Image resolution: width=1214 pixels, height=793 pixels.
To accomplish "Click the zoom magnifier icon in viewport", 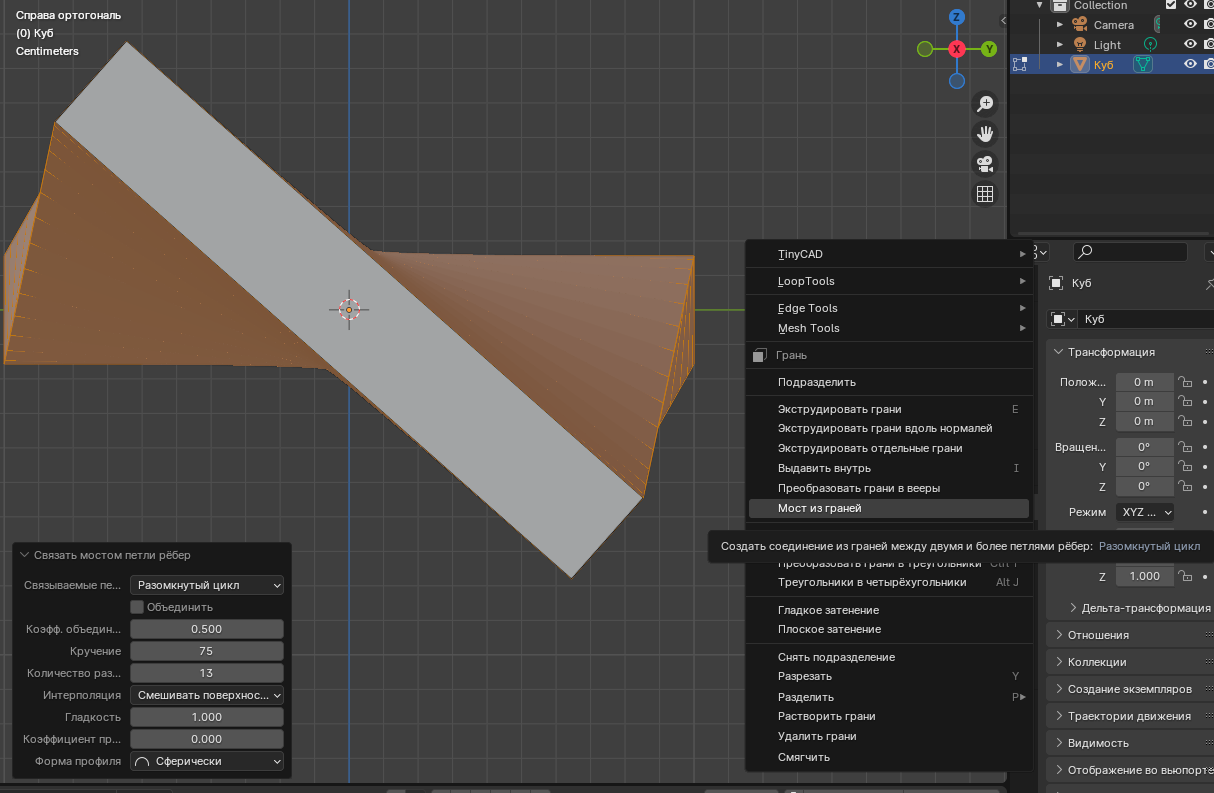I will 985,103.
